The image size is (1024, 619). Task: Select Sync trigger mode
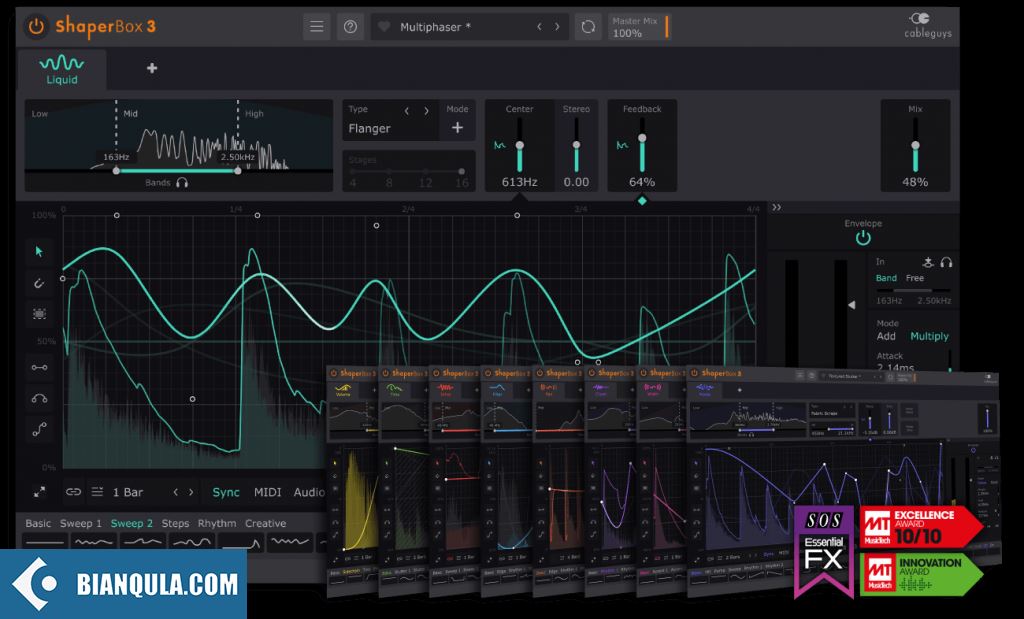tap(226, 492)
